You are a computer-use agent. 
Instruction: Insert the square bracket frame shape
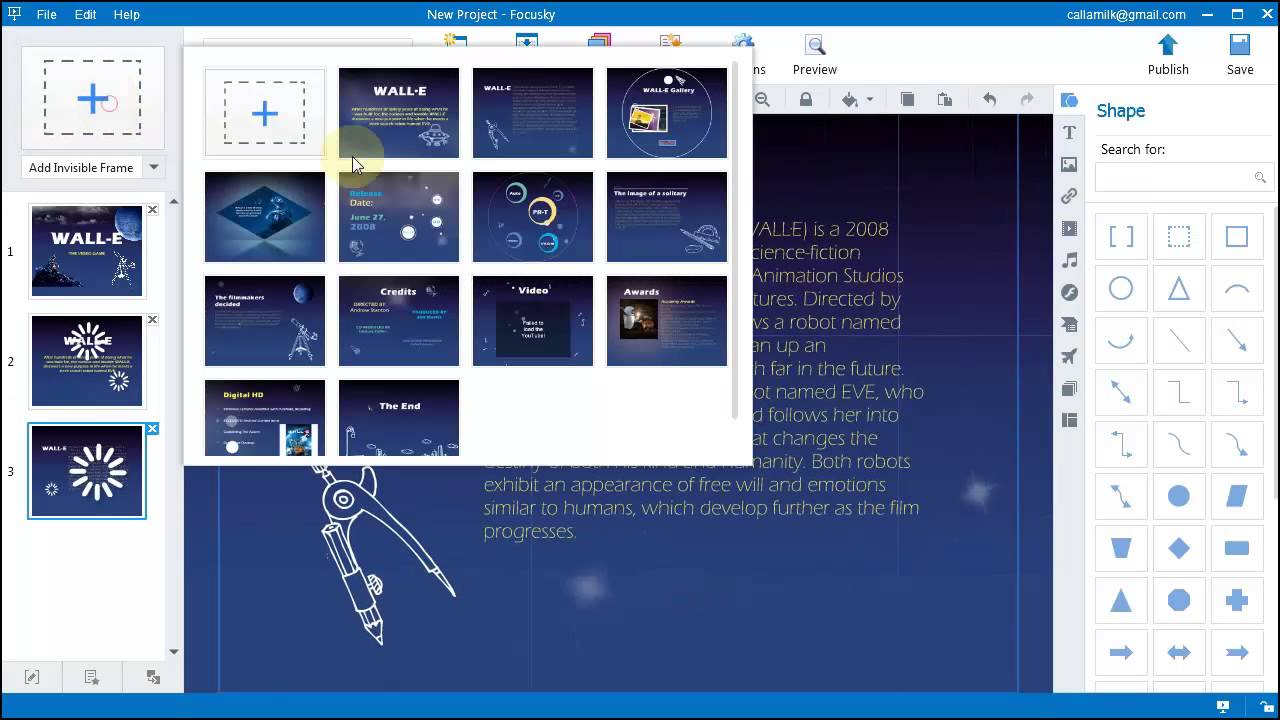point(1121,237)
